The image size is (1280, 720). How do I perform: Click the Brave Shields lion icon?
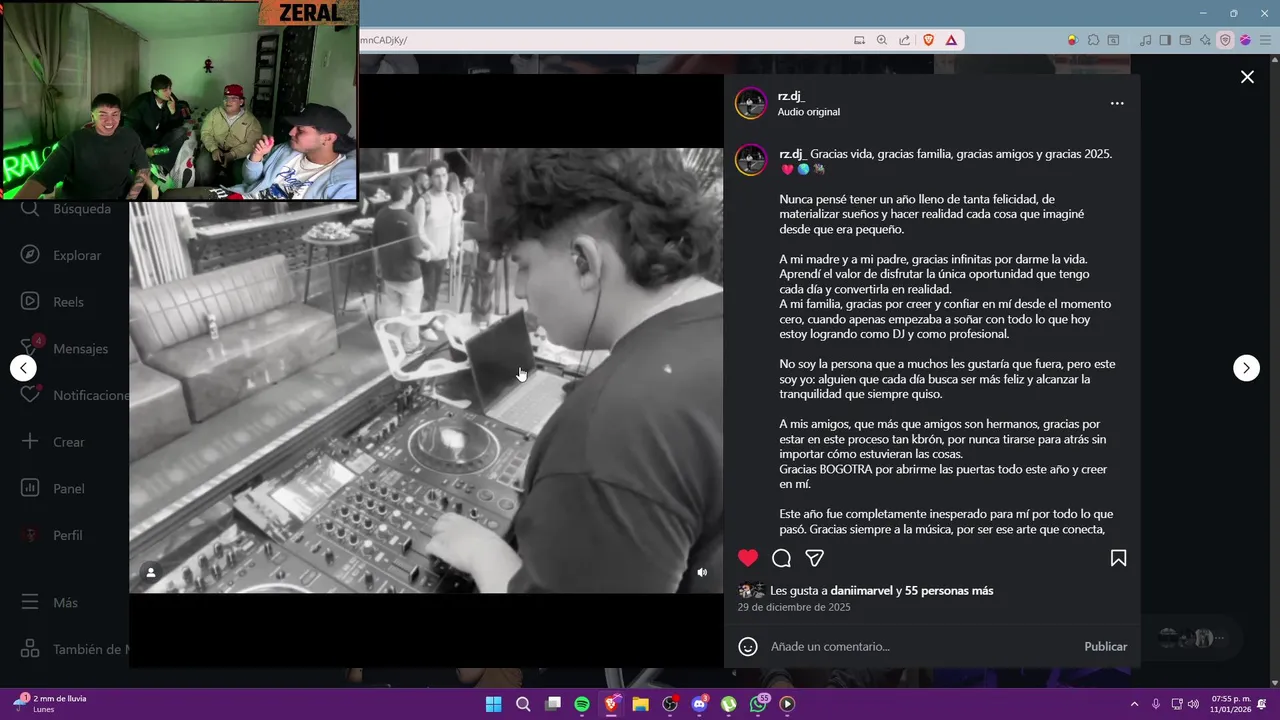coord(929,40)
